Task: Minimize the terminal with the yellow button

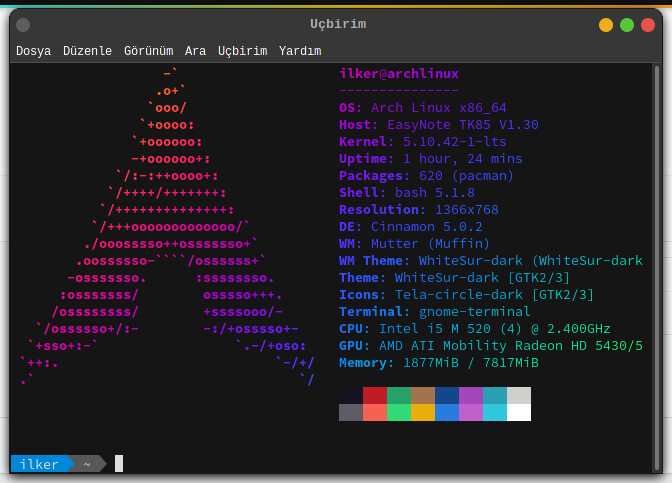Action: click(x=606, y=25)
